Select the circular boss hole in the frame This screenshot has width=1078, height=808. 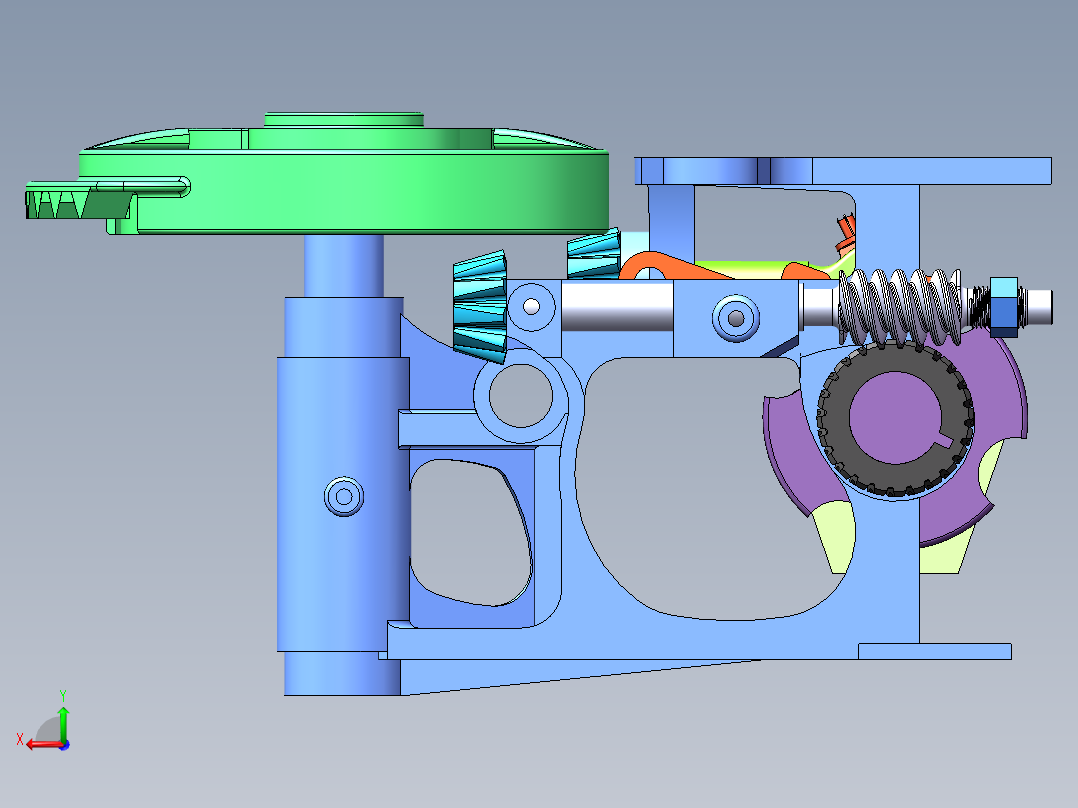(520, 396)
